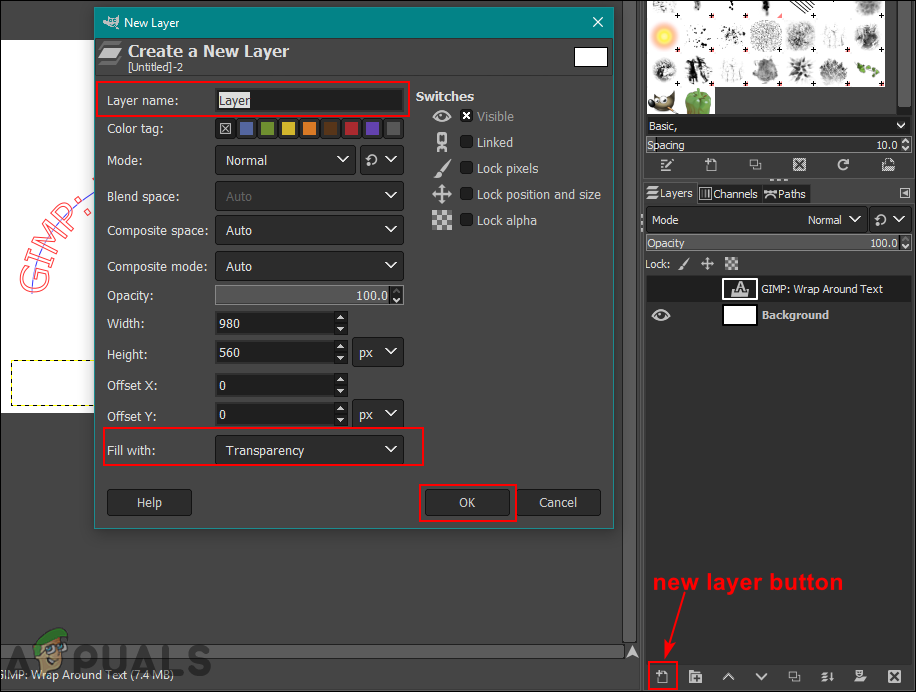
Task: Select the glowing orange sparks brush
Action: tap(664, 36)
